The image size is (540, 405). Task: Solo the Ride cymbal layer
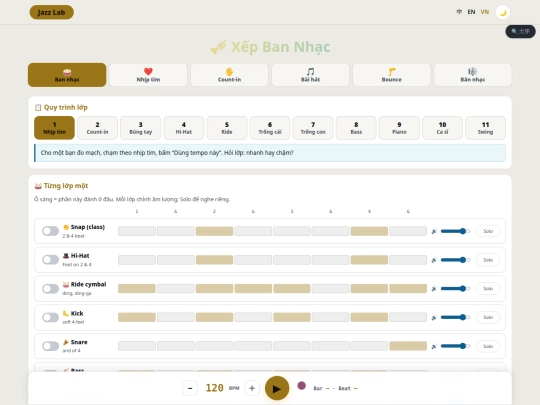488,289
